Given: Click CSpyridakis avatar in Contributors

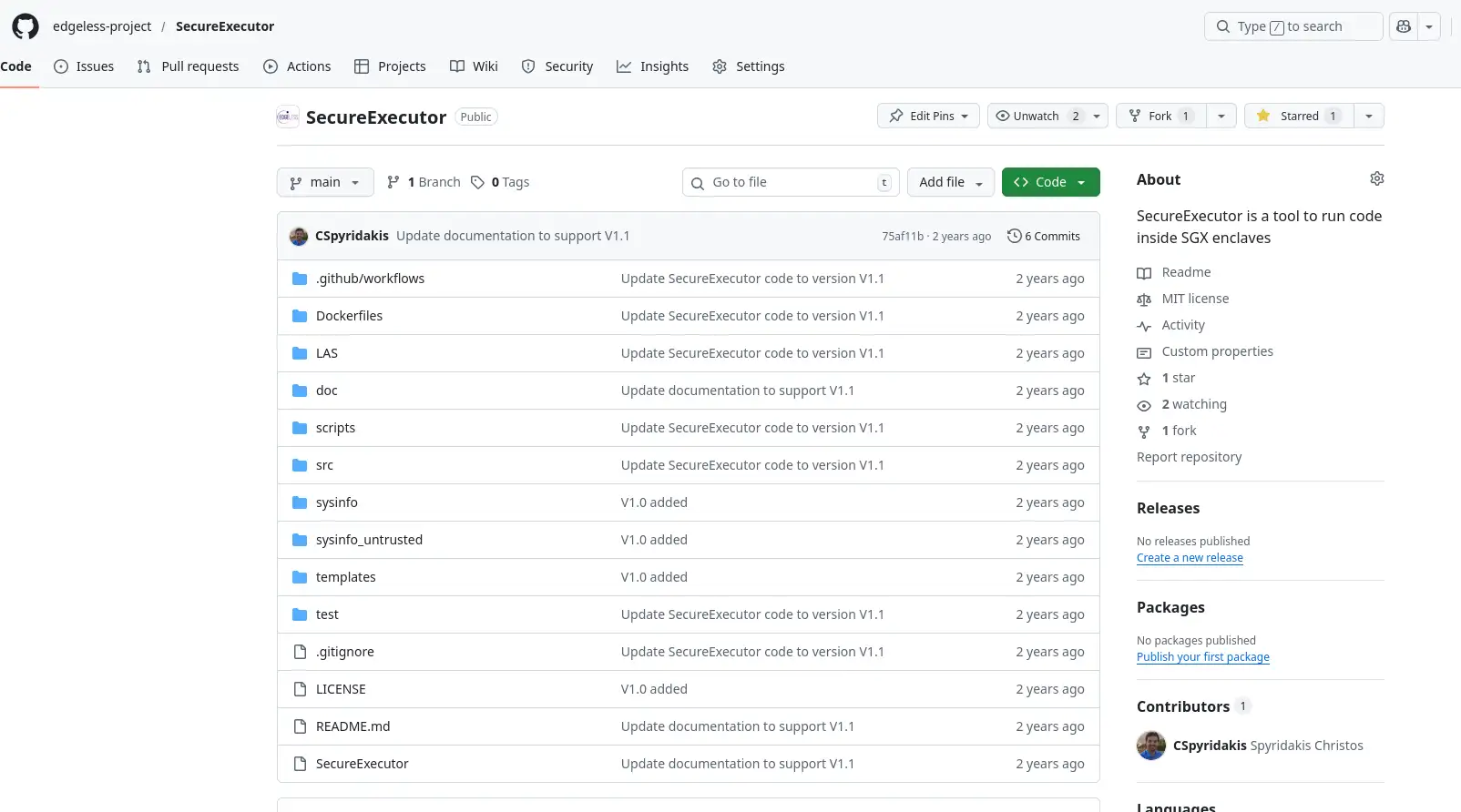Looking at the screenshot, I should 1151,746.
